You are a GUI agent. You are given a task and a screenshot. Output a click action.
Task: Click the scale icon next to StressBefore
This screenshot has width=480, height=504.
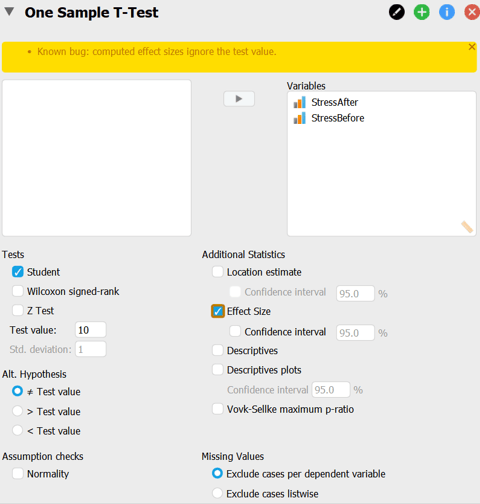tap(299, 118)
